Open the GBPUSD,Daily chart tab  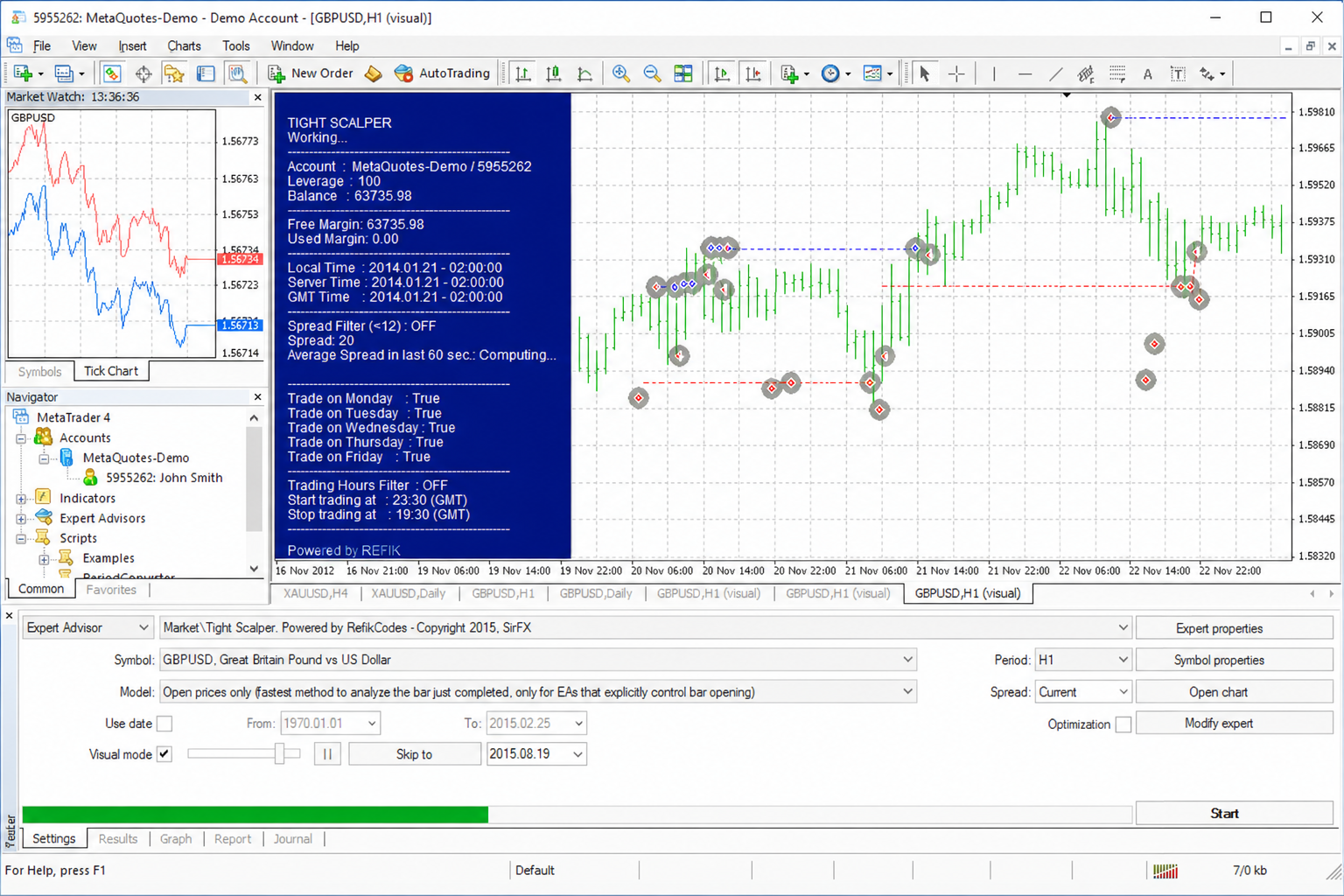pos(596,593)
